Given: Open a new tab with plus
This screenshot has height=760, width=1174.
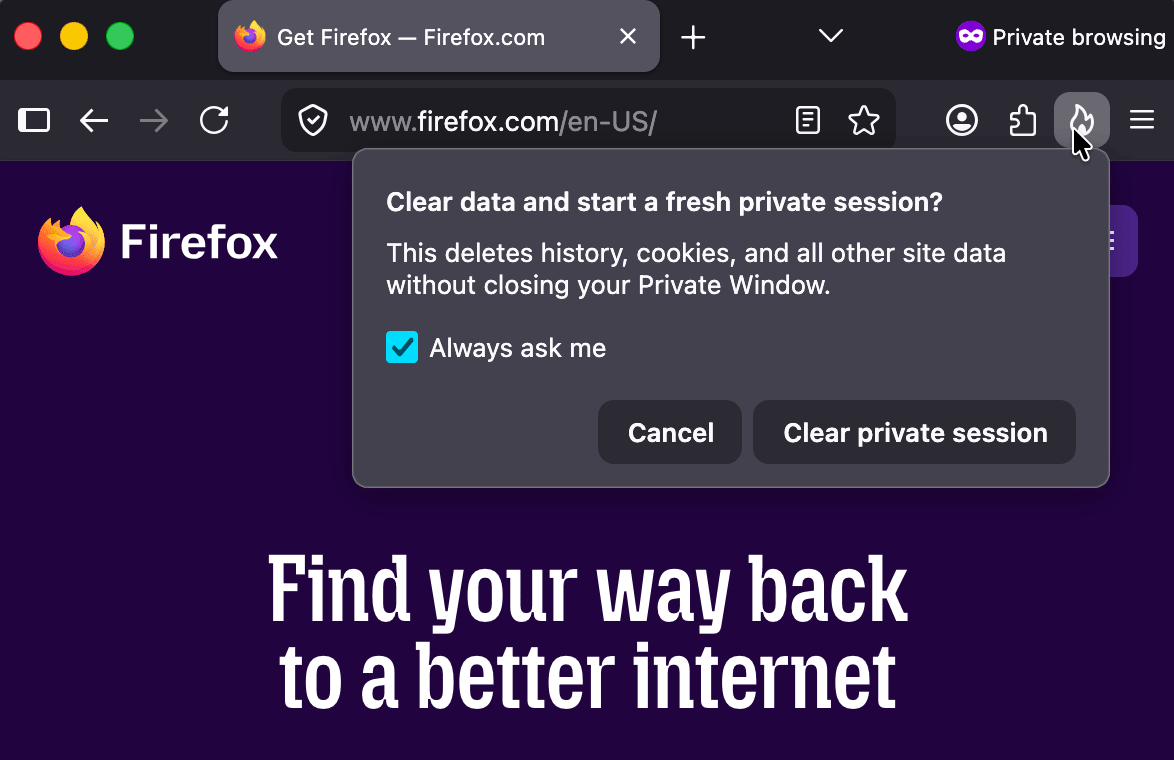Looking at the screenshot, I should coord(693,37).
